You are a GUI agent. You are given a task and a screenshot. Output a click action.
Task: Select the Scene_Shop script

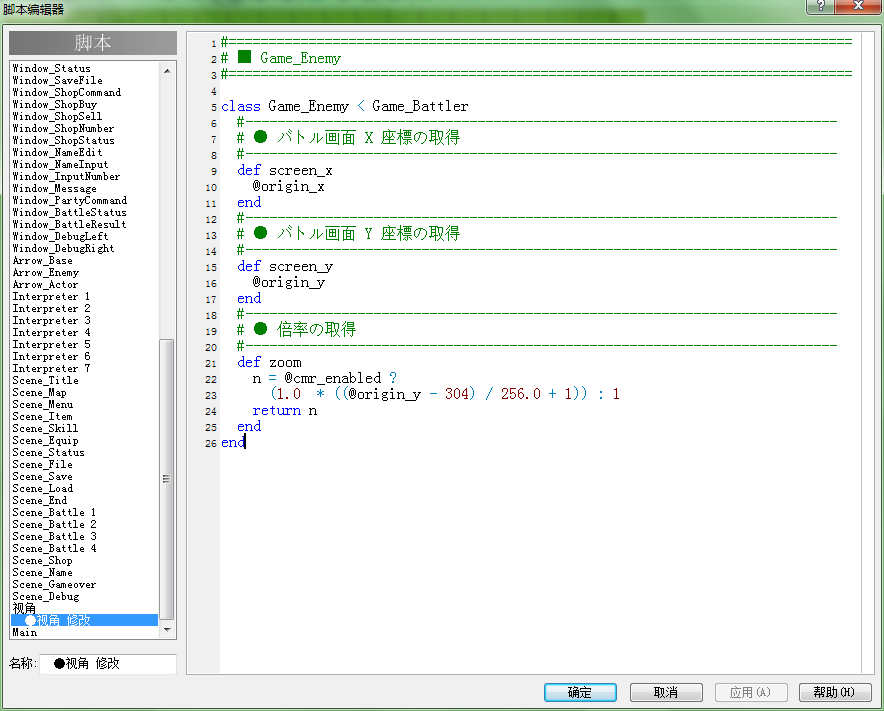click(x=42, y=560)
